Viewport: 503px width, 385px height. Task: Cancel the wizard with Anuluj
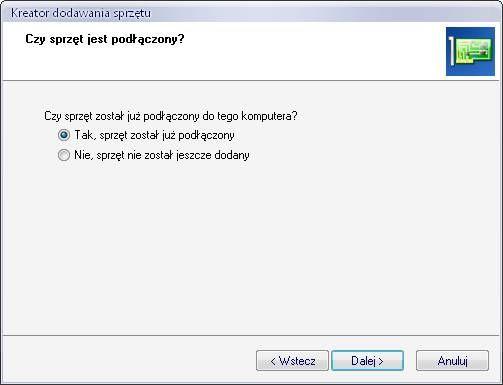click(x=452, y=361)
